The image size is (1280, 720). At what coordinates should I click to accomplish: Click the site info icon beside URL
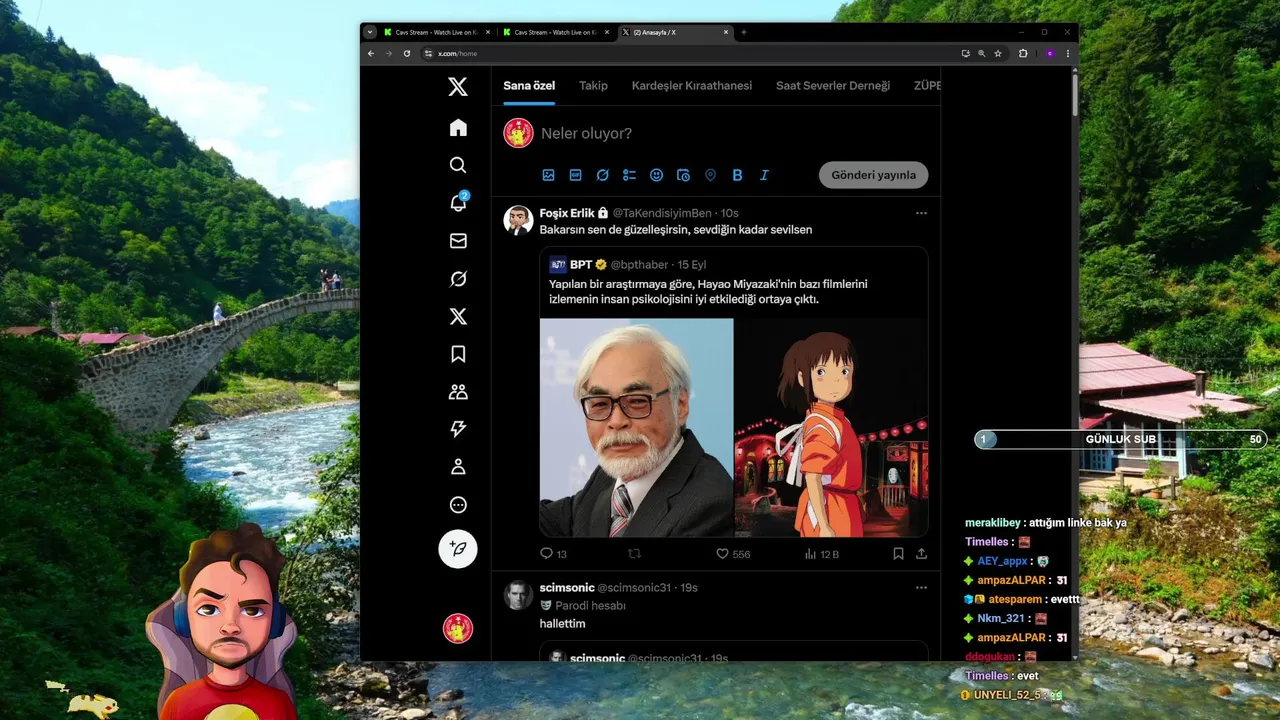[429, 53]
